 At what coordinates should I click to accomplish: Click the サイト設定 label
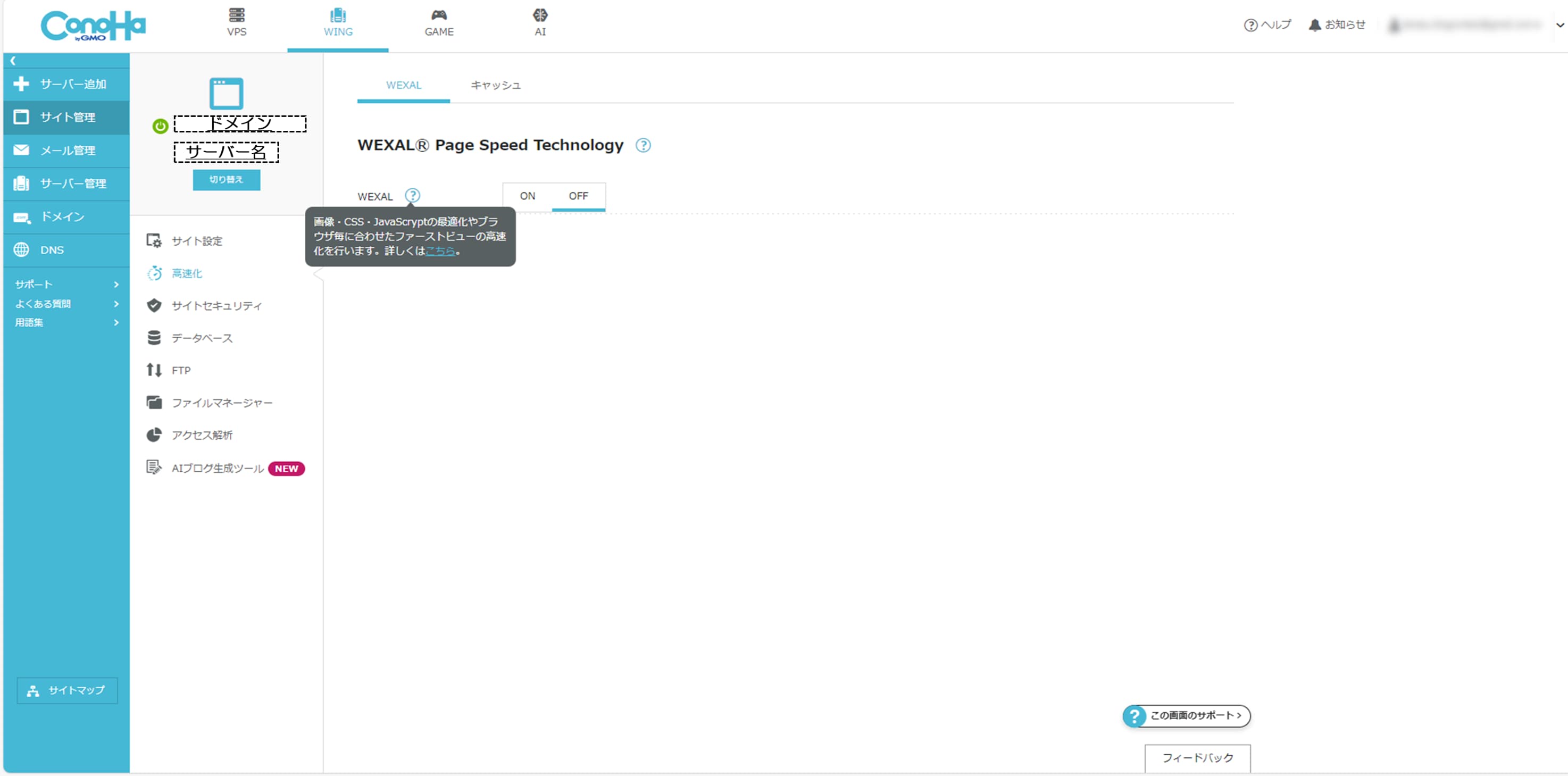[197, 241]
